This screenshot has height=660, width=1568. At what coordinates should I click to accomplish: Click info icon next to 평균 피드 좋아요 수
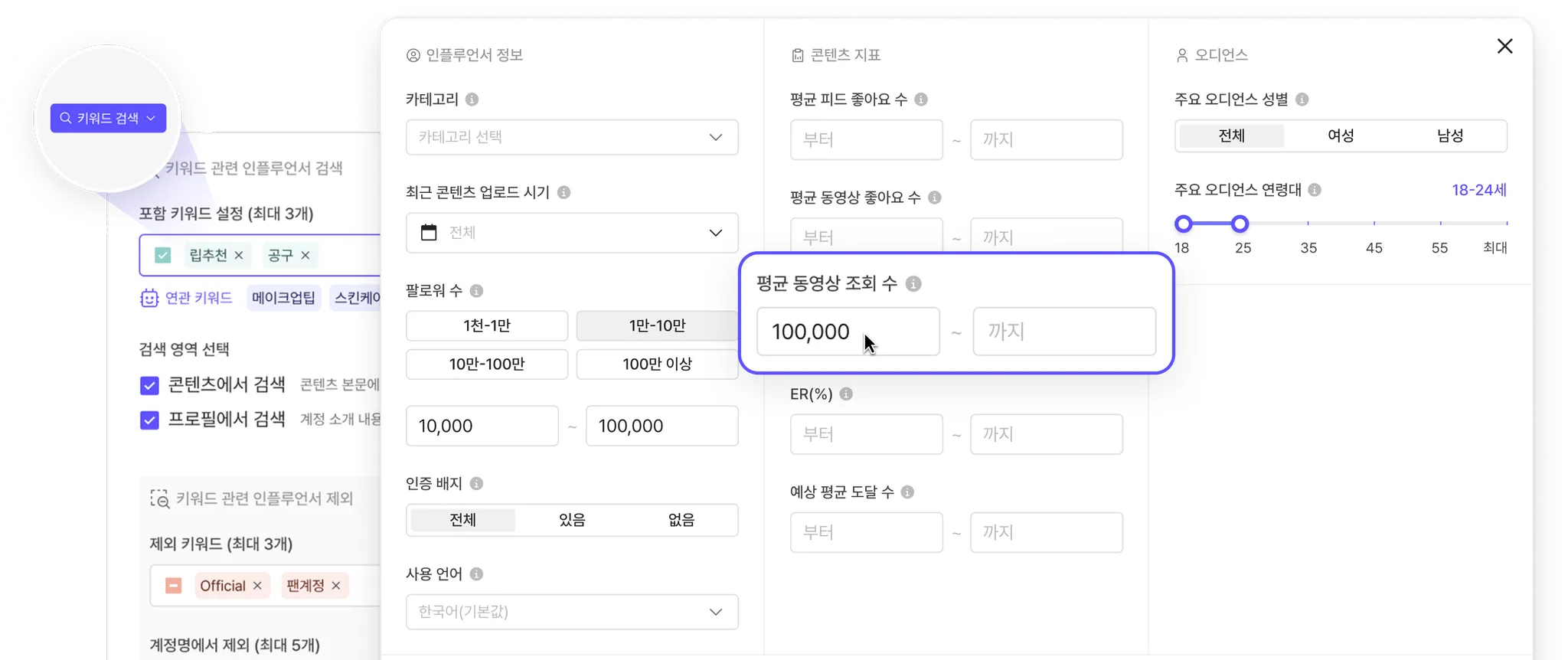click(921, 100)
